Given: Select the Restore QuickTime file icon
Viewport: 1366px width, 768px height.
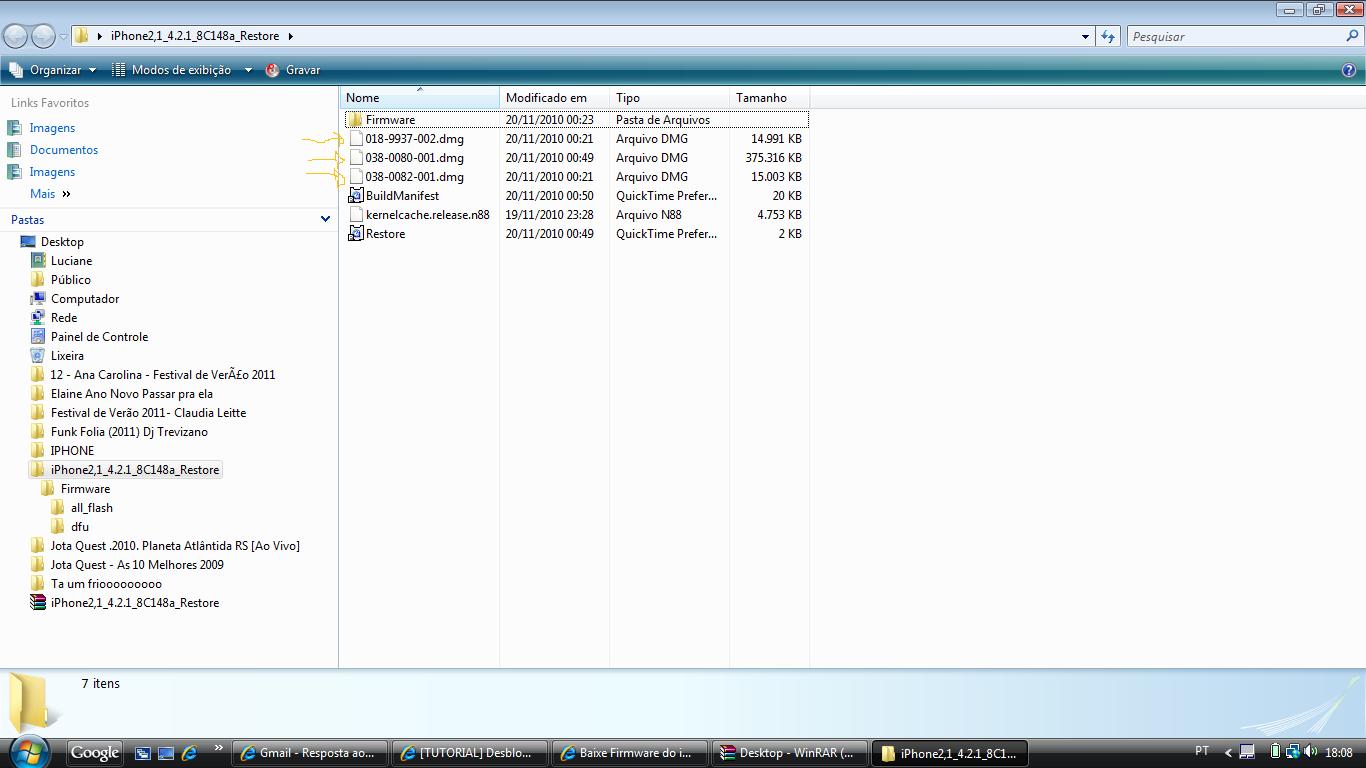Looking at the screenshot, I should (x=355, y=234).
